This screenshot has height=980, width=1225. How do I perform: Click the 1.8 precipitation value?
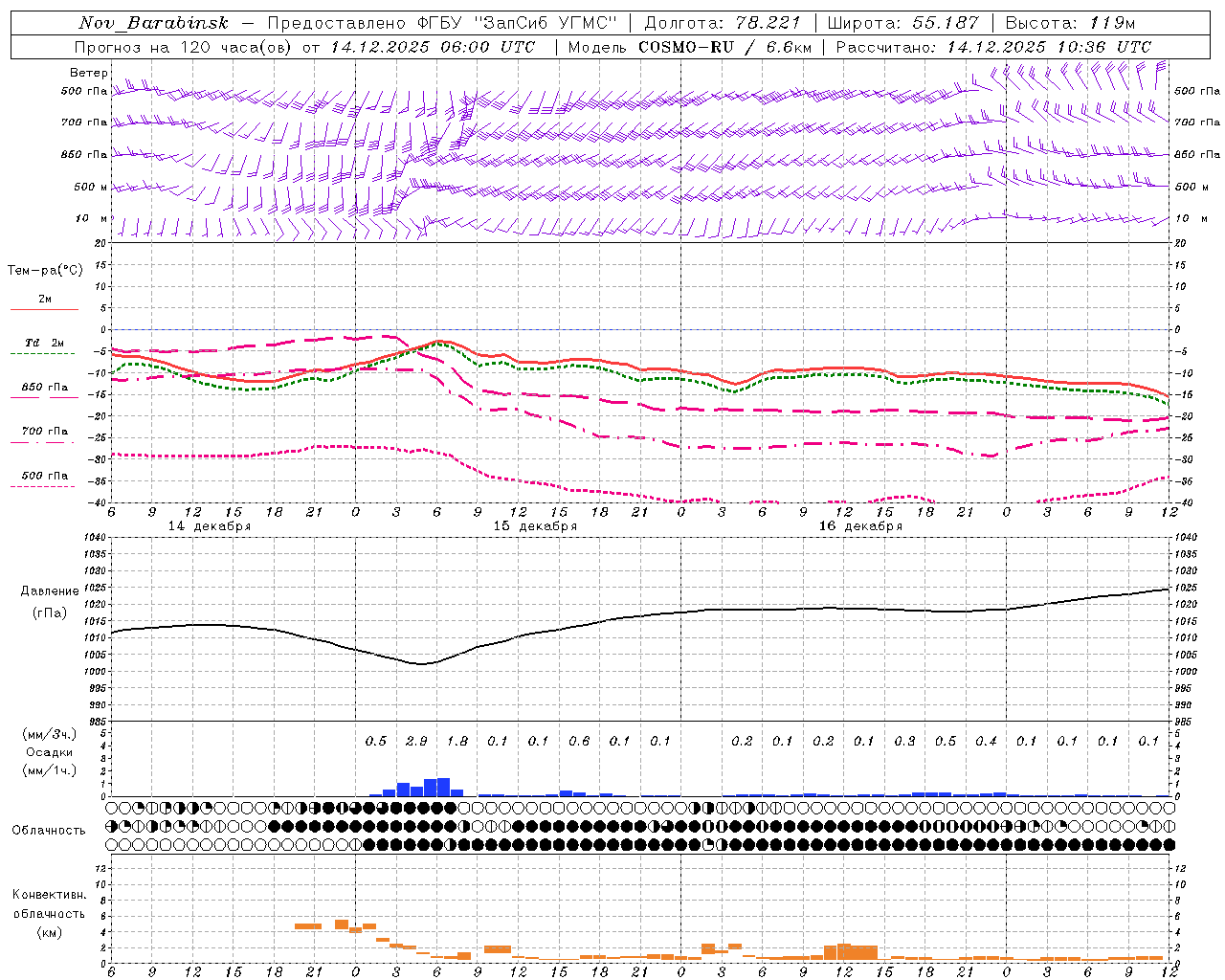[457, 742]
